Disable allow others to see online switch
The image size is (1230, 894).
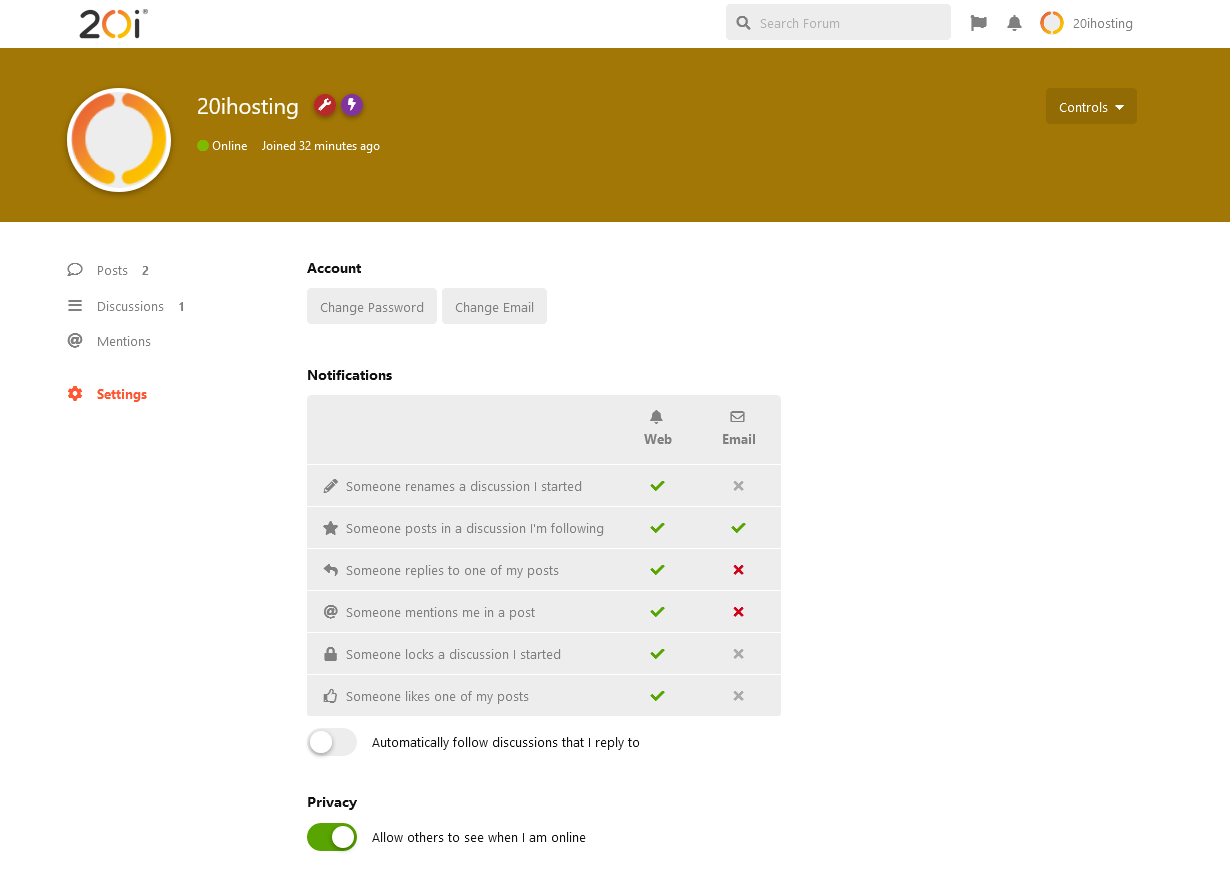pyautogui.click(x=332, y=837)
